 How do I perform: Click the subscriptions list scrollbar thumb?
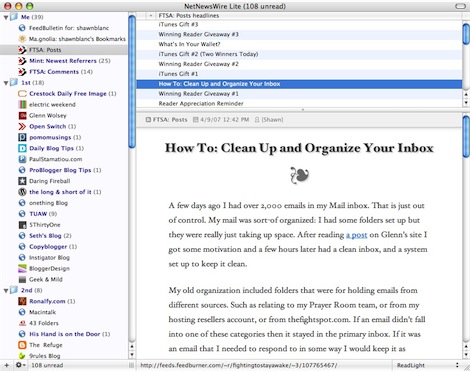[x=132, y=82]
